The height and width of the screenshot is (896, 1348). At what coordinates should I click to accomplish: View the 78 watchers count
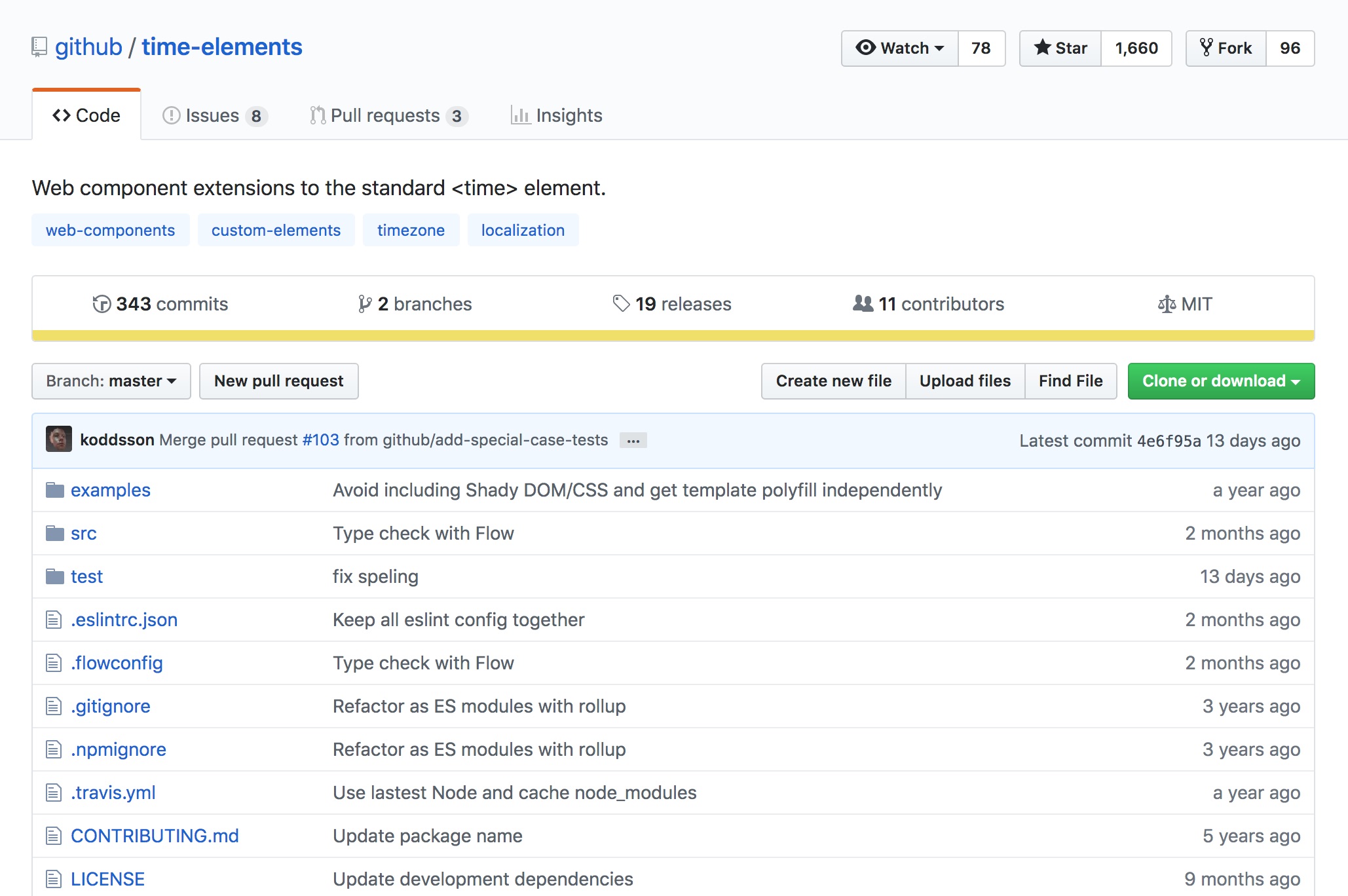click(981, 48)
